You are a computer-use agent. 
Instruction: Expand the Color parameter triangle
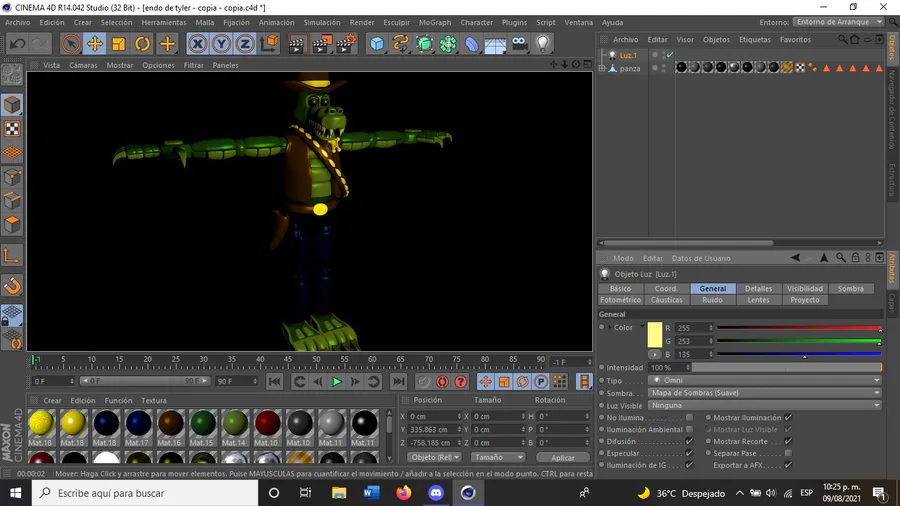point(610,328)
